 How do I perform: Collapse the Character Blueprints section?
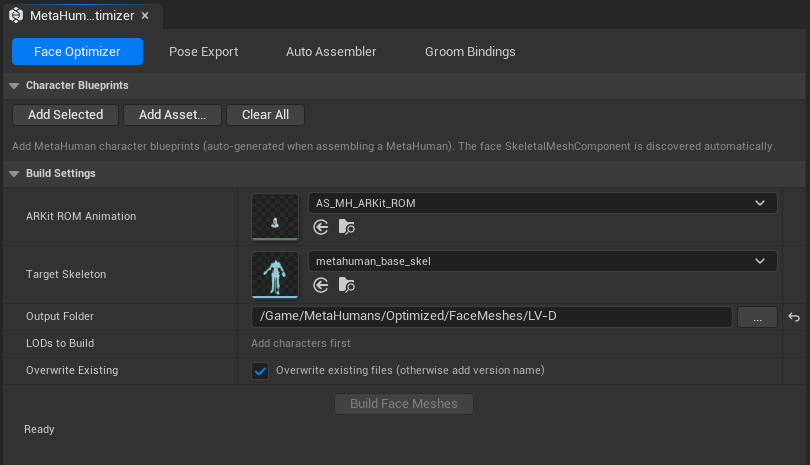pos(14,86)
